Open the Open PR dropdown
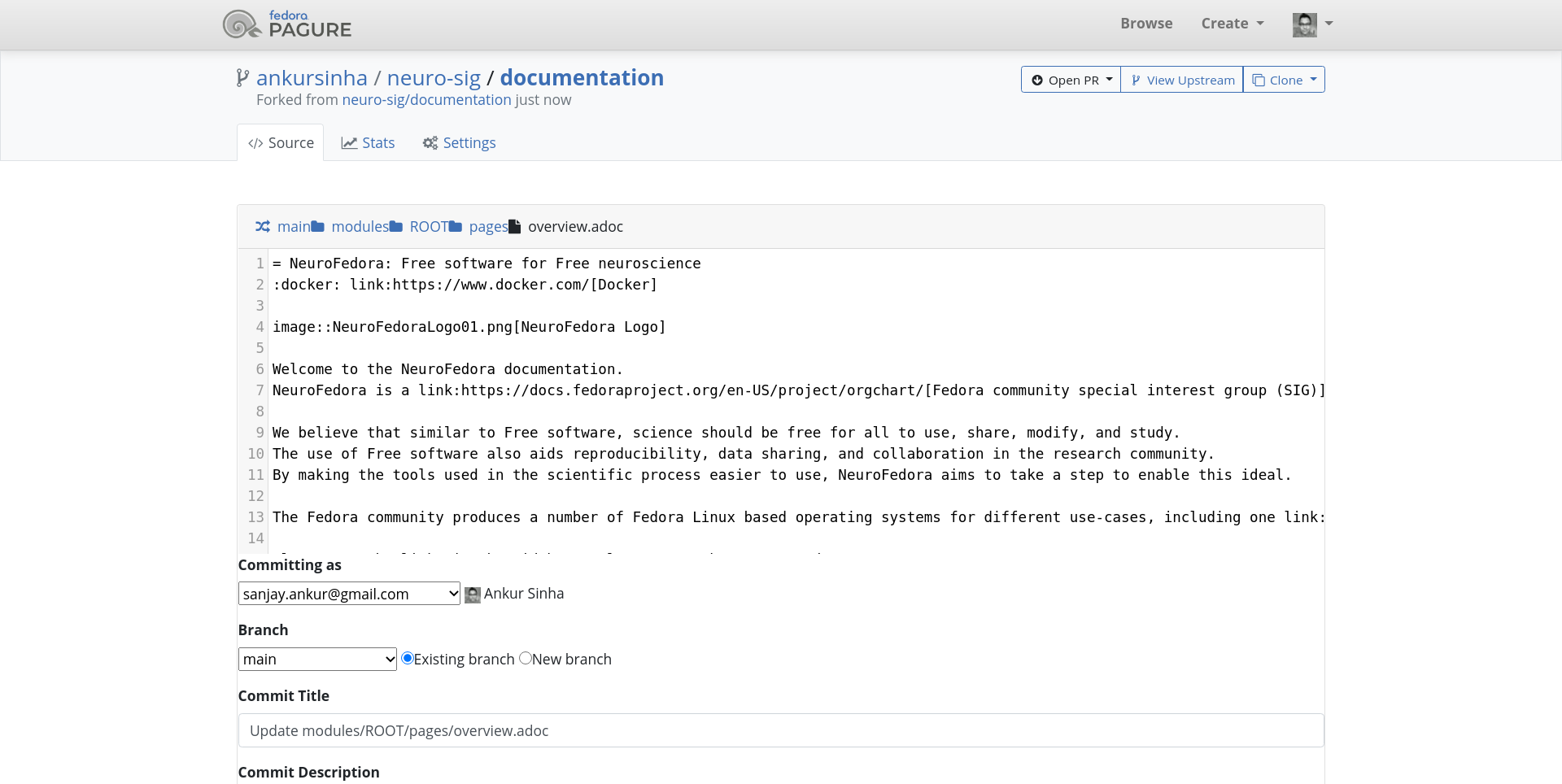Image resolution: width=1562 pixels, height=784 pixels. [x=1071, y=80]
